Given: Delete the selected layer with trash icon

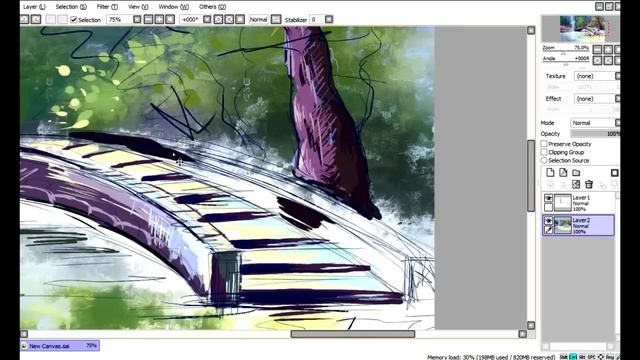Looking at the screenshot, I should pyautogui.click(x=589, y=184).
